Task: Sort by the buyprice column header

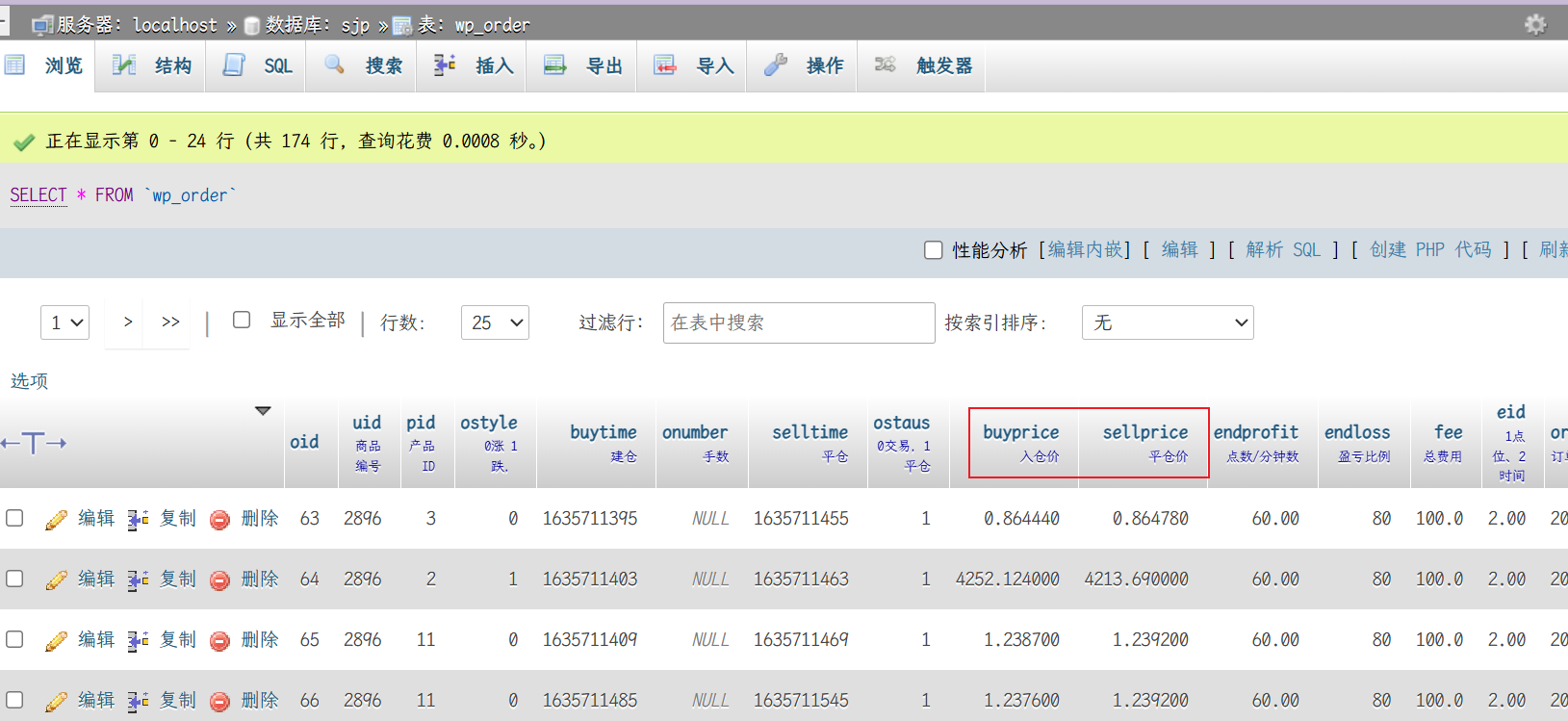Action: pos(1020,432)
